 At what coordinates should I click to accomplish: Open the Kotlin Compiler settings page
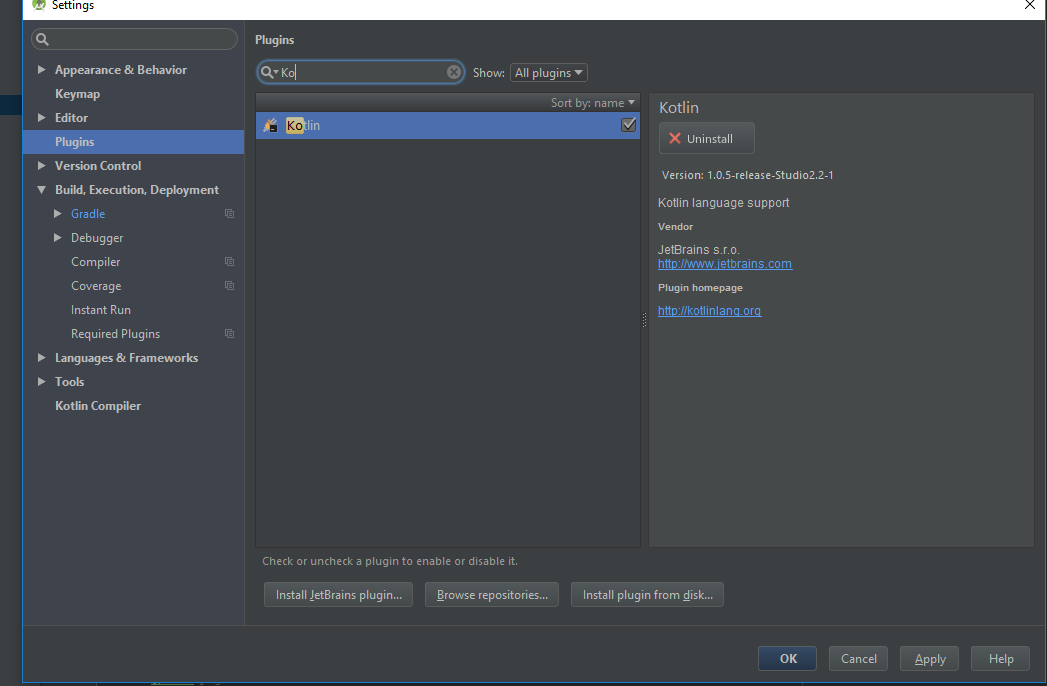(x=97, y=406)
